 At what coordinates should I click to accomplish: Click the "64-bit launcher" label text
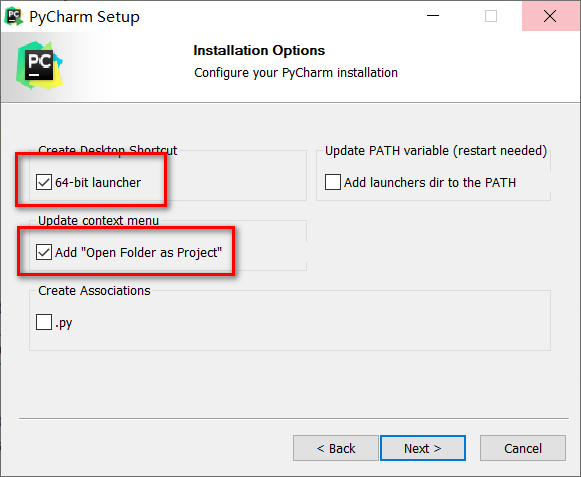click(x=98, y=182)
